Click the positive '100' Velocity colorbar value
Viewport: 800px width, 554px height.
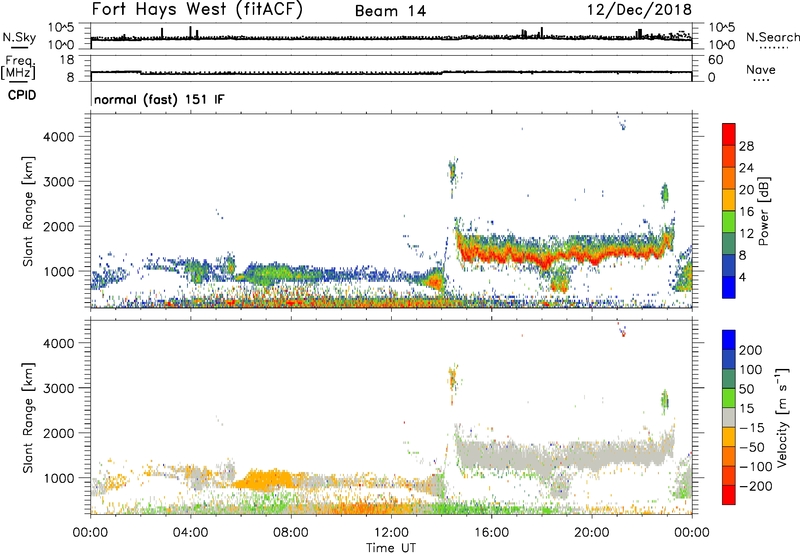point(751,369)
